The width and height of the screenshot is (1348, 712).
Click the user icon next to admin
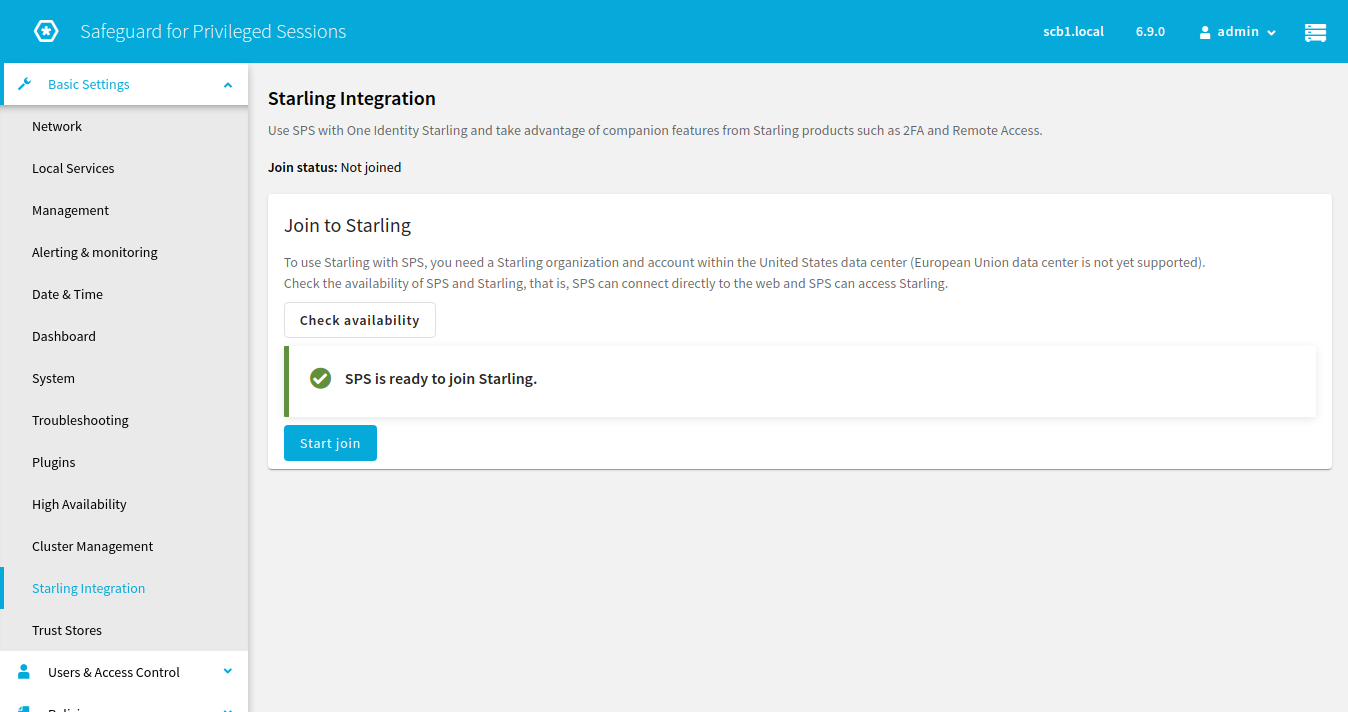pos(1205,32)
